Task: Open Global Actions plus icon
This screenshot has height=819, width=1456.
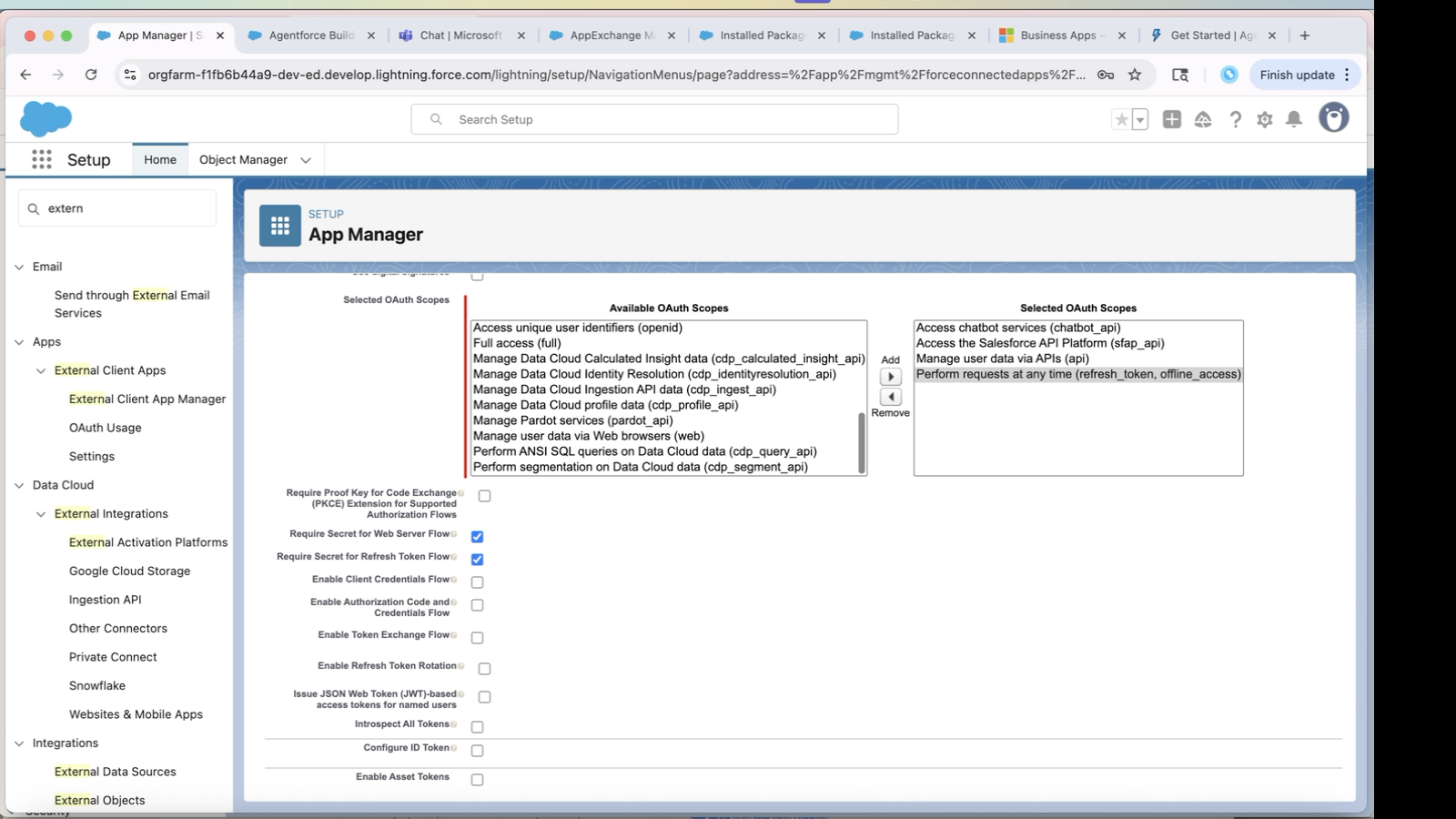Action: [x=1172, y=119]
